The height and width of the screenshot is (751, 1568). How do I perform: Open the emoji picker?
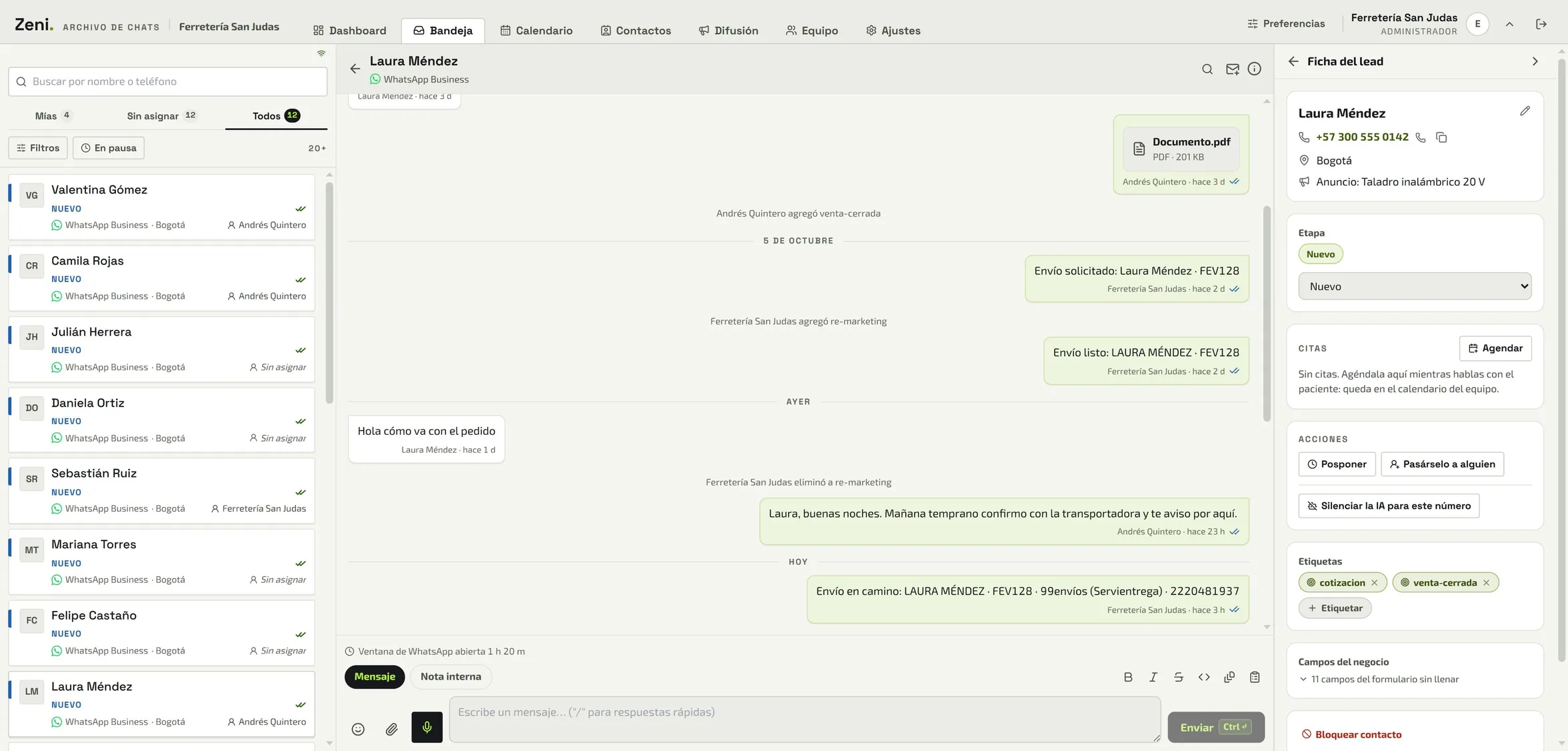[358, 729]
